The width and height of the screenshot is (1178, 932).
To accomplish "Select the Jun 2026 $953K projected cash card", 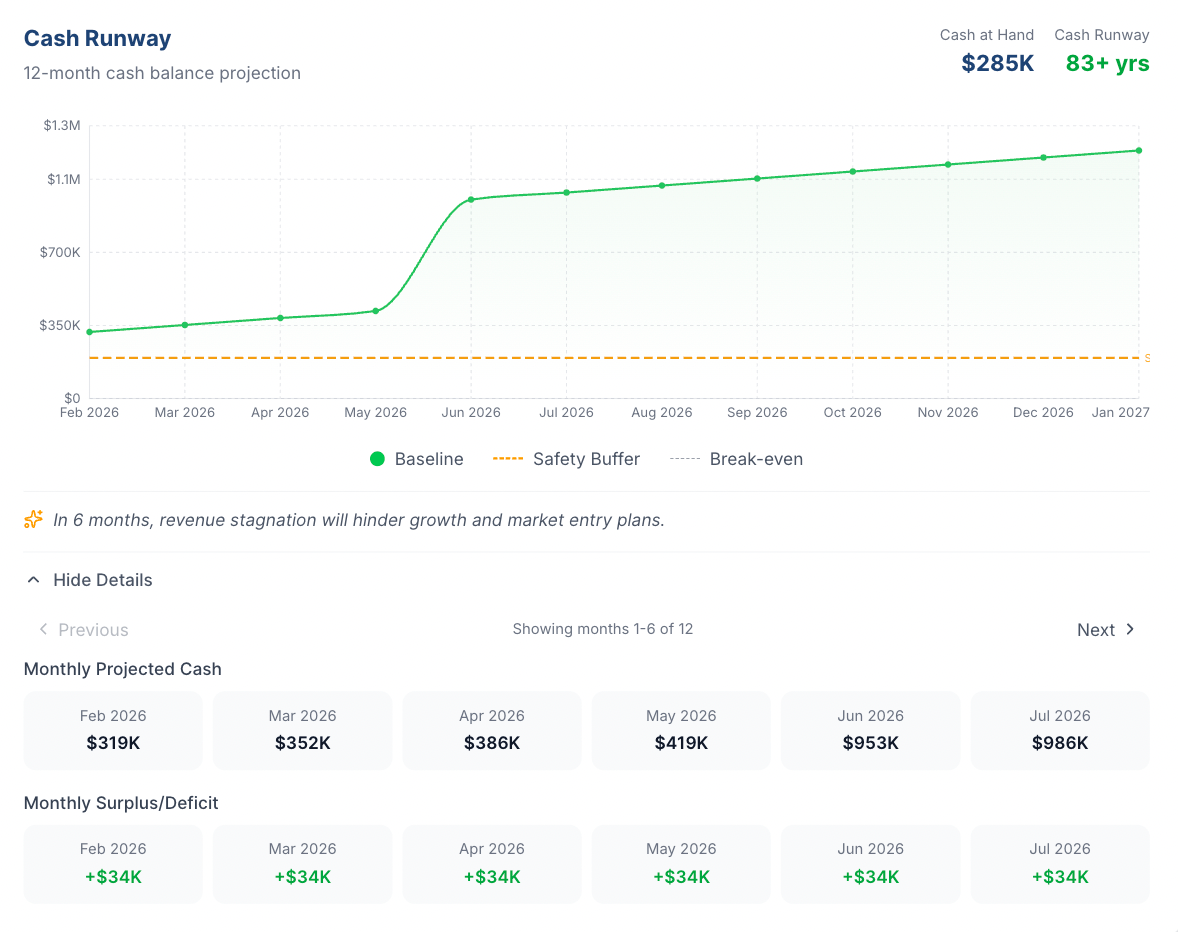I will 870,730.
